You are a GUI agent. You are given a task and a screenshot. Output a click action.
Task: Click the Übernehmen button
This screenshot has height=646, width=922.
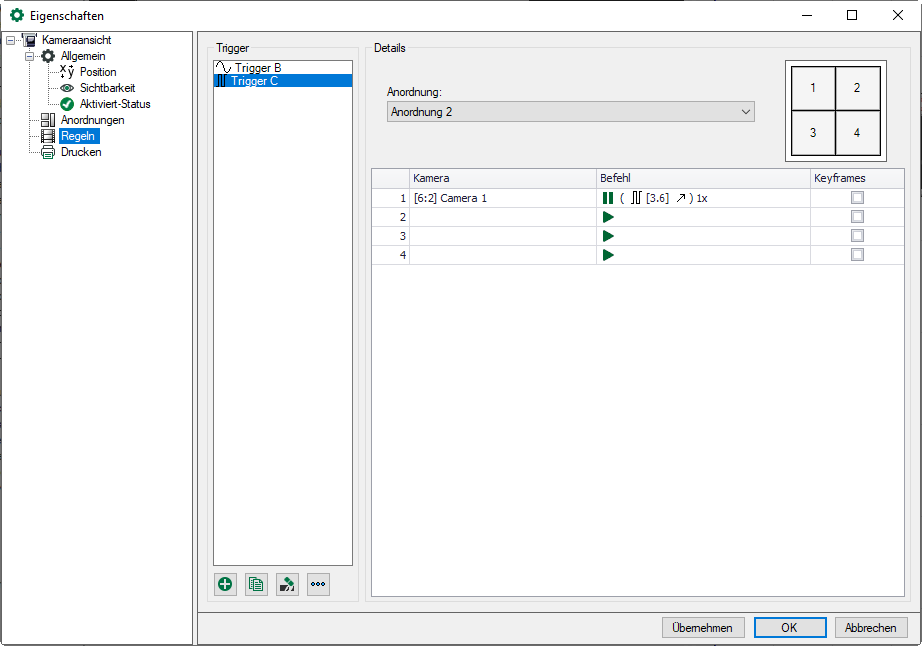click(703, 628)
